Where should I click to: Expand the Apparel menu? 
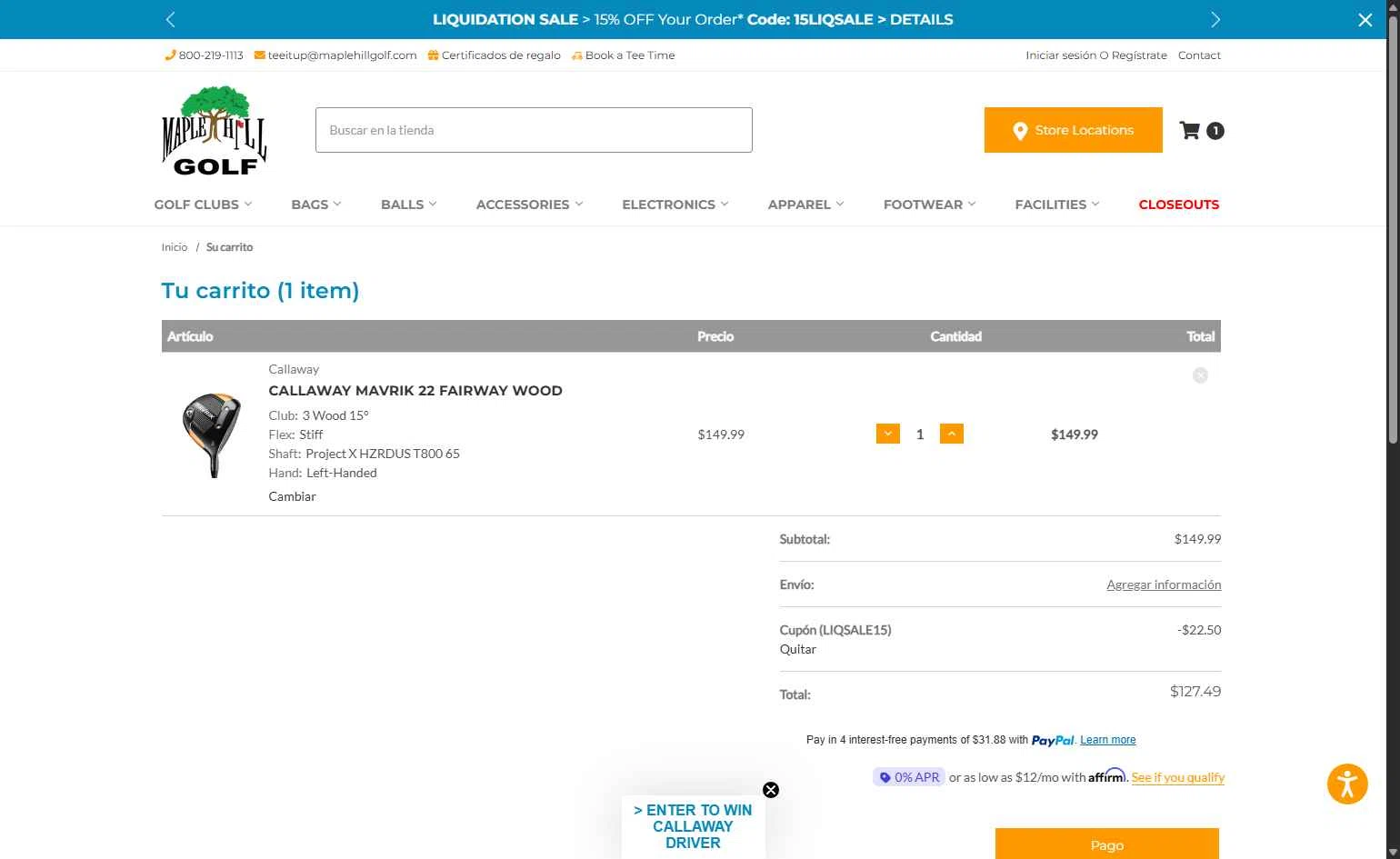coord(805,205)
